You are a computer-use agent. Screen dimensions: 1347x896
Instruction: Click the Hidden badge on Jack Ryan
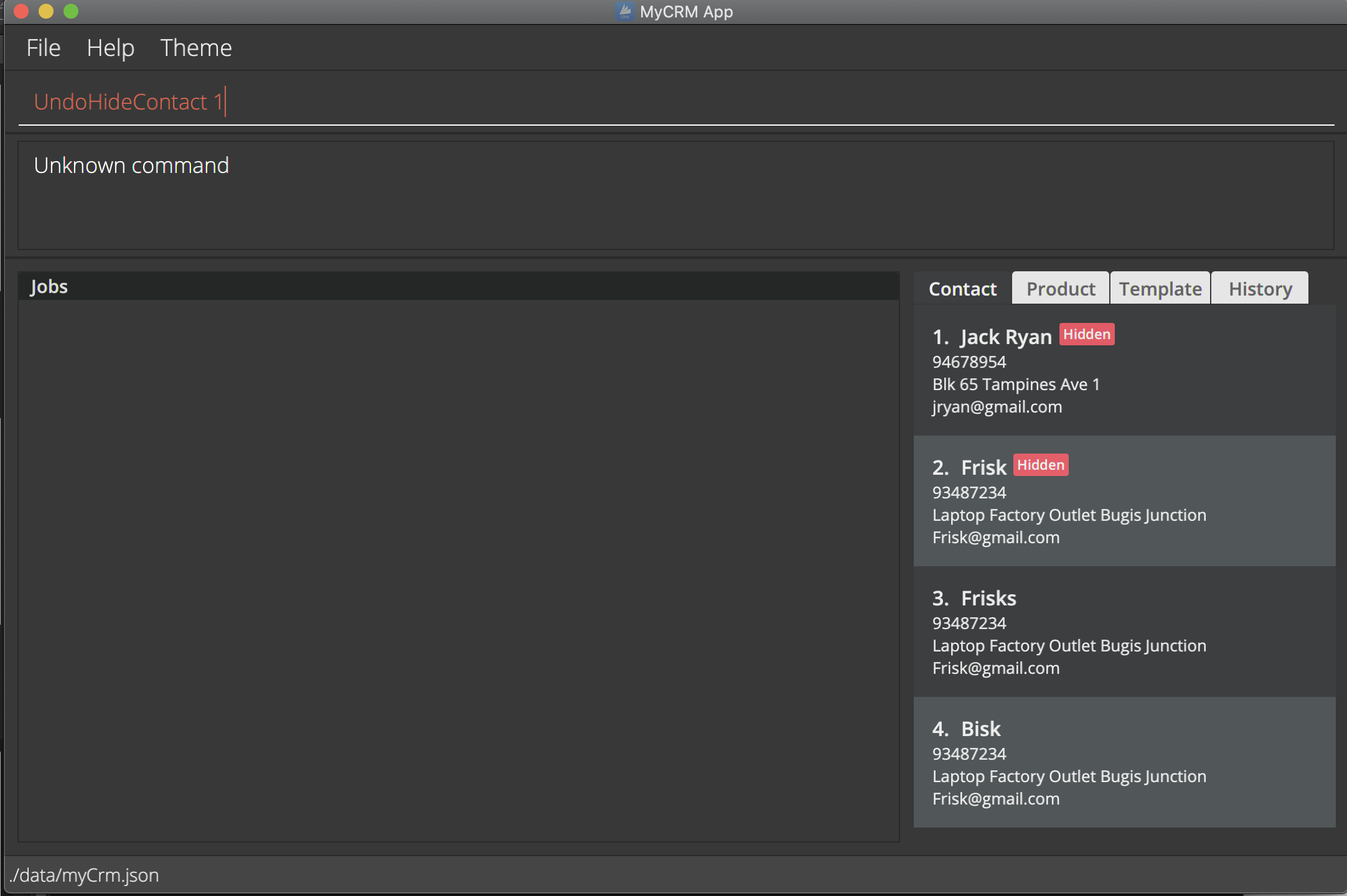(1087, 334)
